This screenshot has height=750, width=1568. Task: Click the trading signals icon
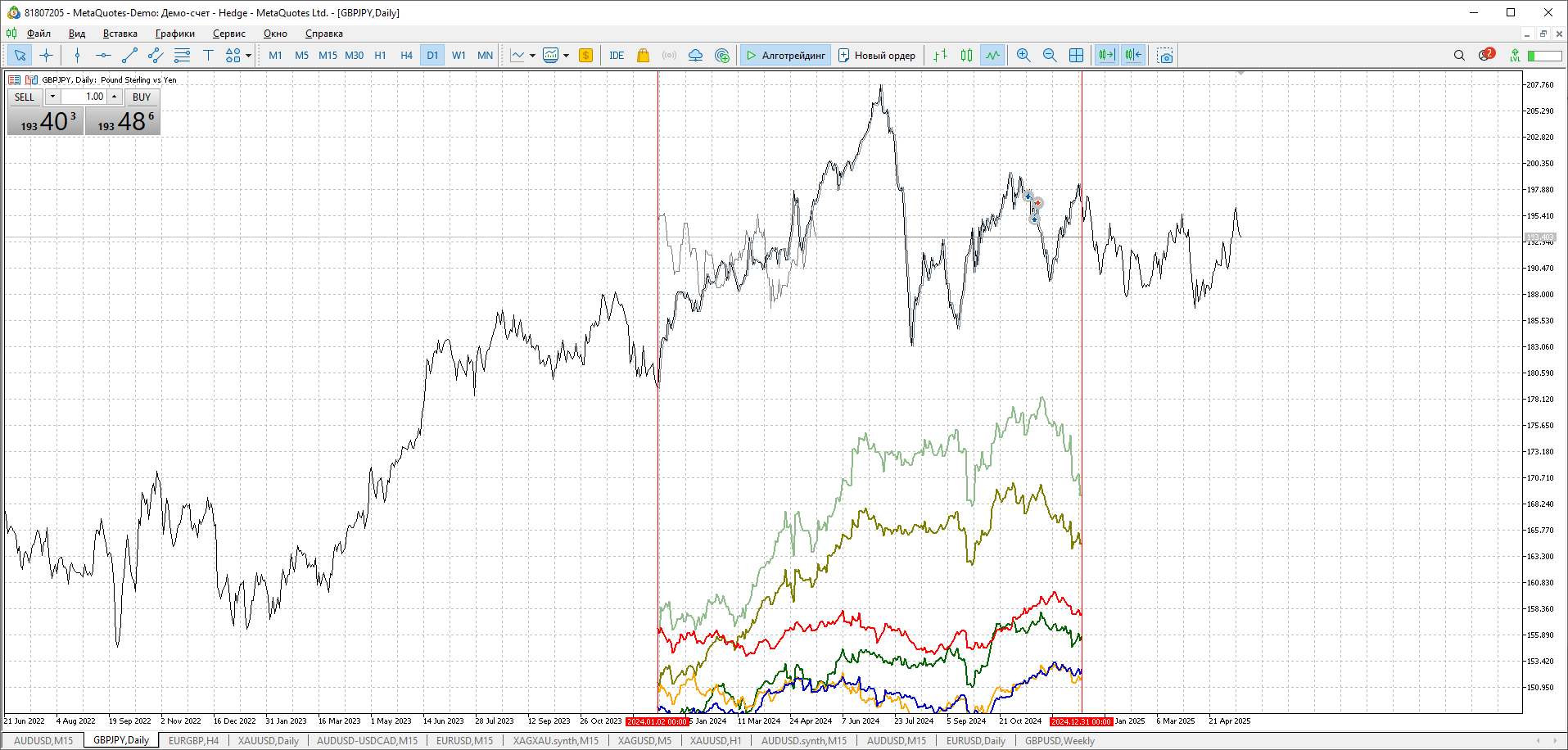(x=669, y=56)
